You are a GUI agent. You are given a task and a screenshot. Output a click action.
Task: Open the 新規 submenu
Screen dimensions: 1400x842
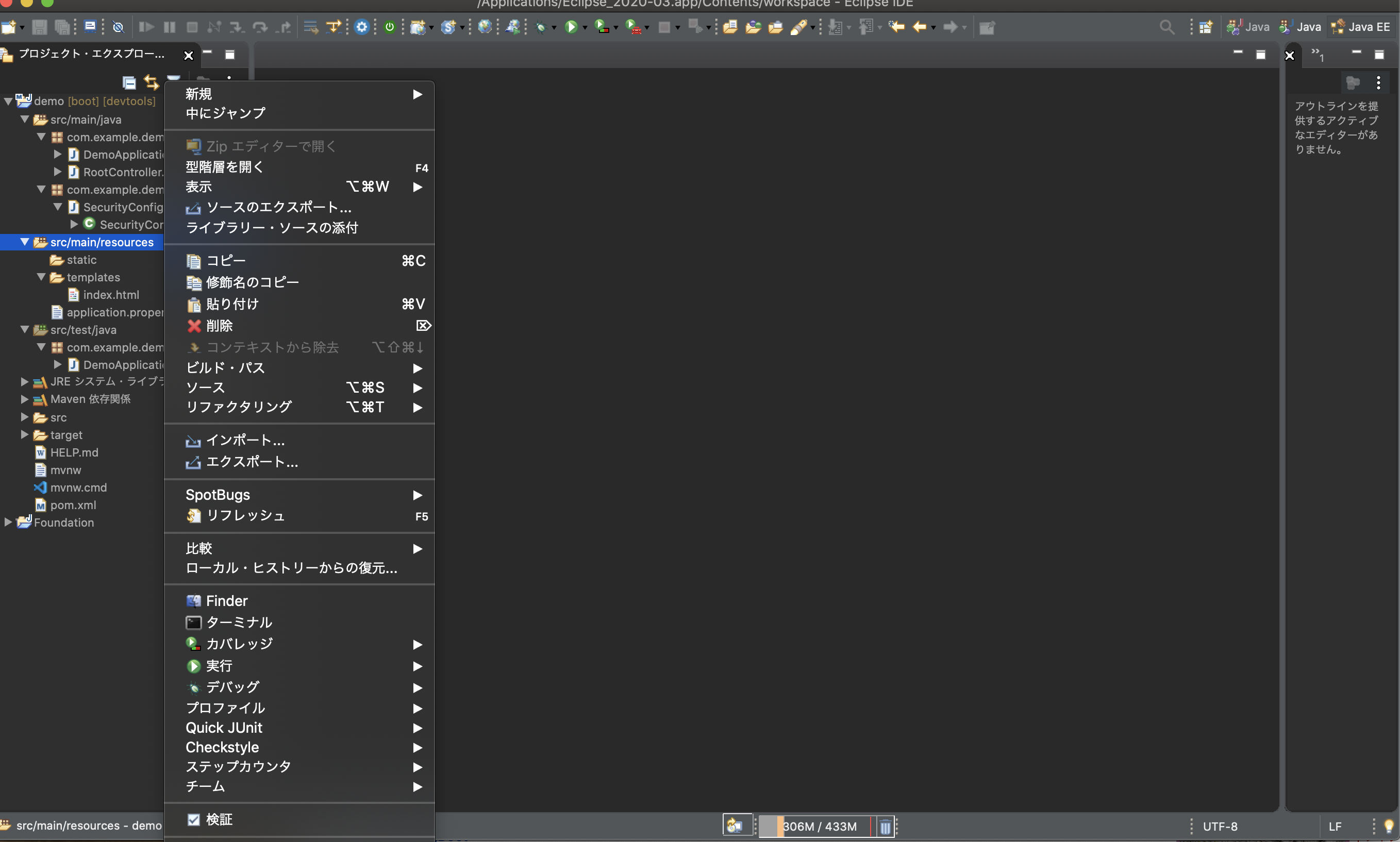pyautogui.click(x=299, y=94)
